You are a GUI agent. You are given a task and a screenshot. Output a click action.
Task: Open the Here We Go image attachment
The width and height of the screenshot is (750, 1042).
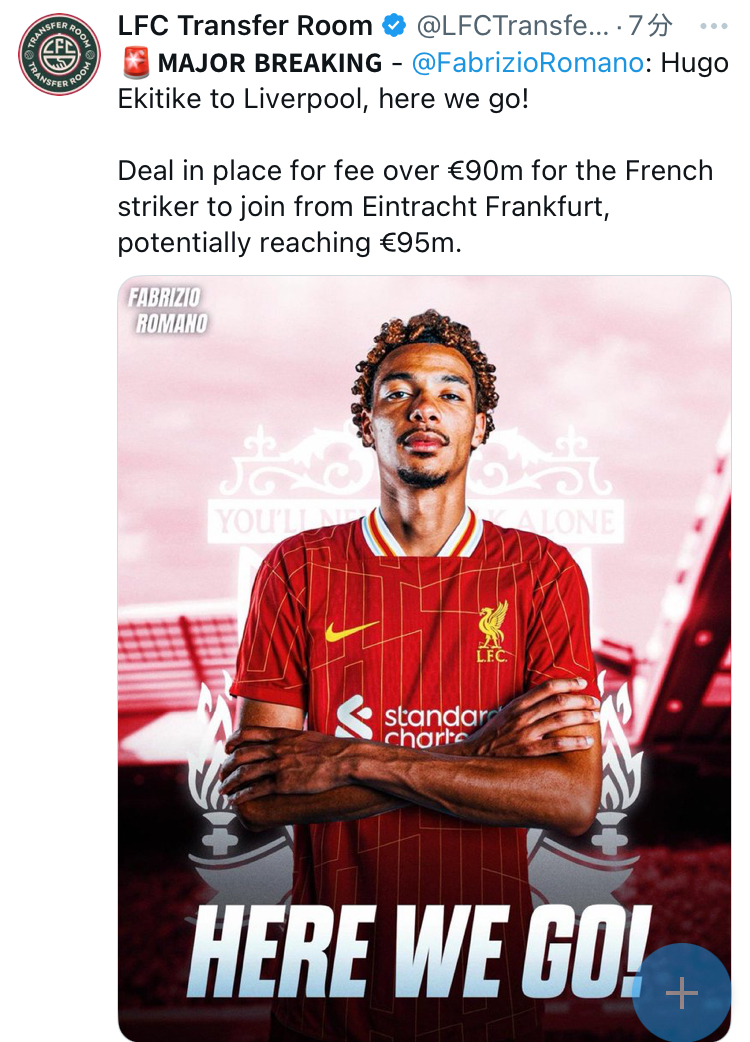tap(424, 659)
